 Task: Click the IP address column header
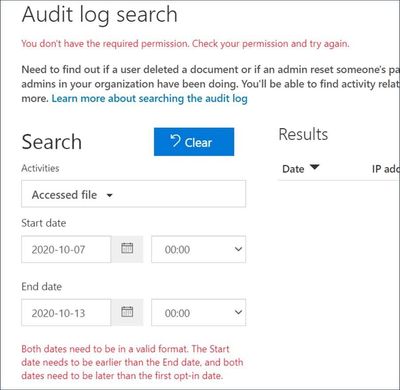(386, 169)
